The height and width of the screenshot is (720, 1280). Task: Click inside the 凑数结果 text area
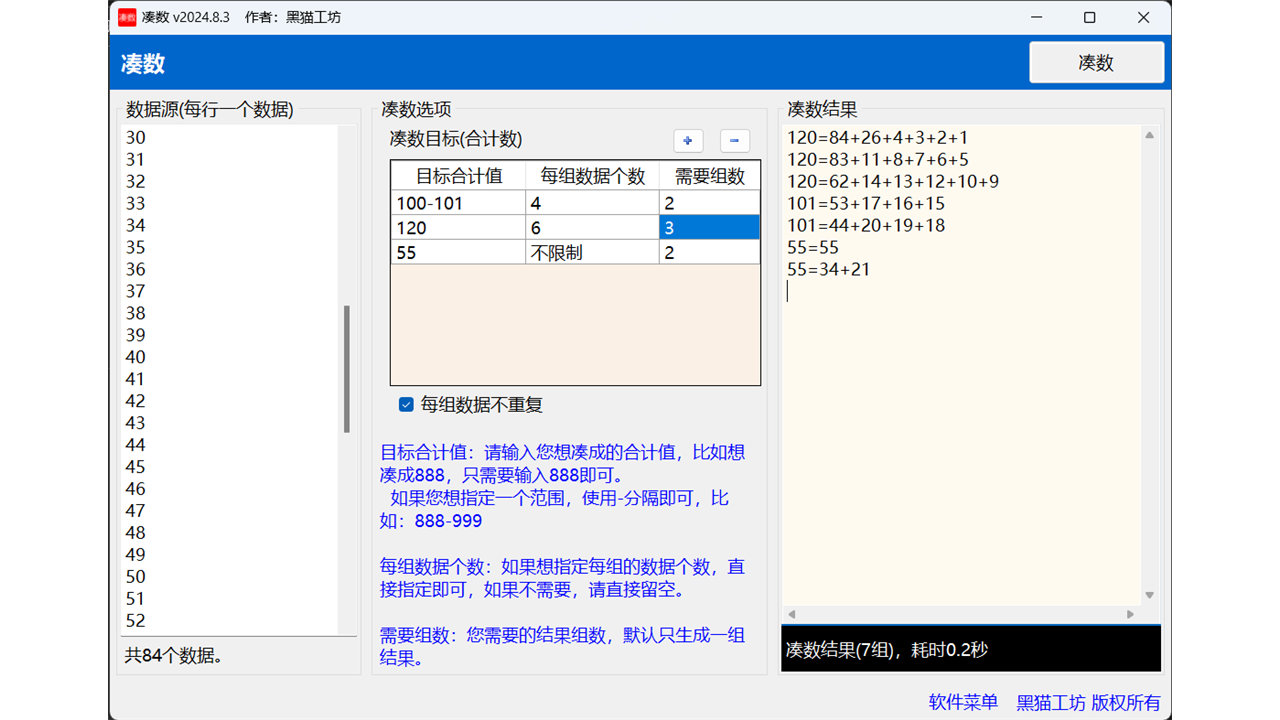tap(960, 400)
